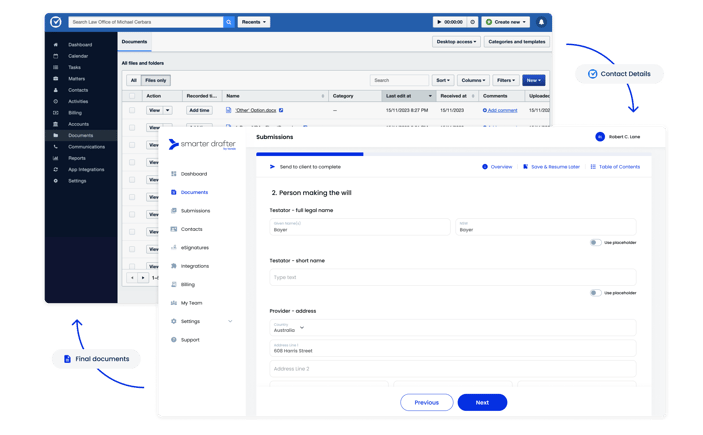Image resolution: width=703 pixels, height=435 pixels.
Task: Click the Smarter Drafter Contacts card icon
Action: pos(174,229)
